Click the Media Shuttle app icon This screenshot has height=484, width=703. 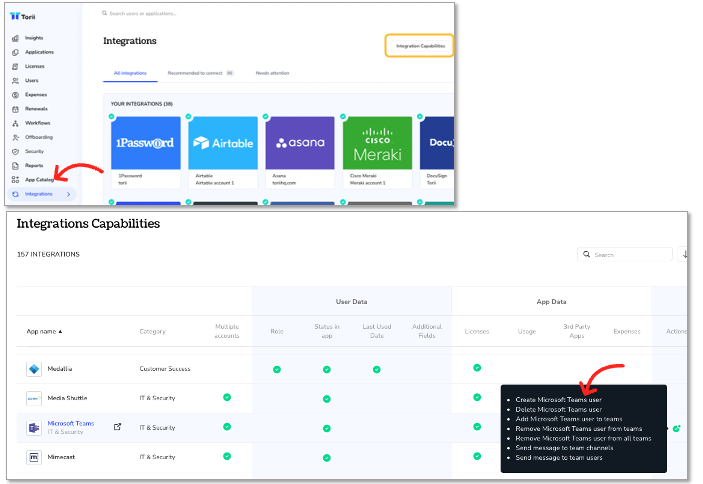[x=34, y=398]
